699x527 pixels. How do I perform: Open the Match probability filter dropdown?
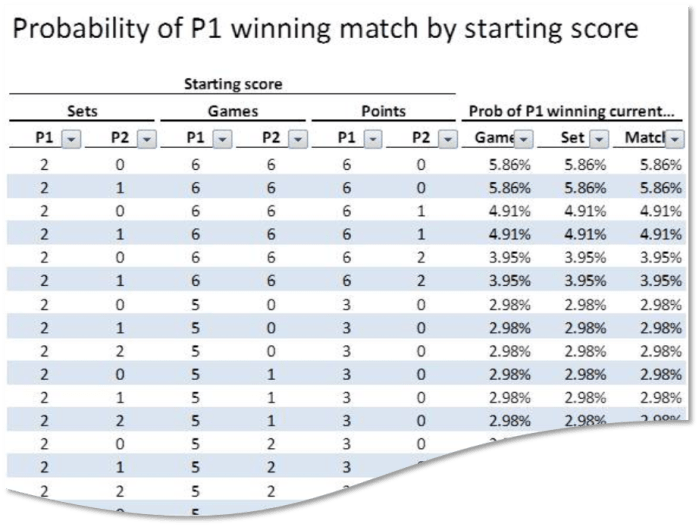[675, 139]
